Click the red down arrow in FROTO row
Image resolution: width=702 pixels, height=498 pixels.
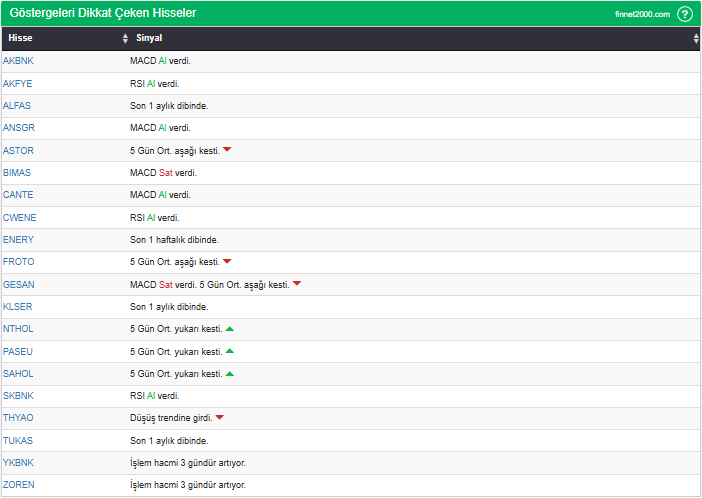pos(227,262)
